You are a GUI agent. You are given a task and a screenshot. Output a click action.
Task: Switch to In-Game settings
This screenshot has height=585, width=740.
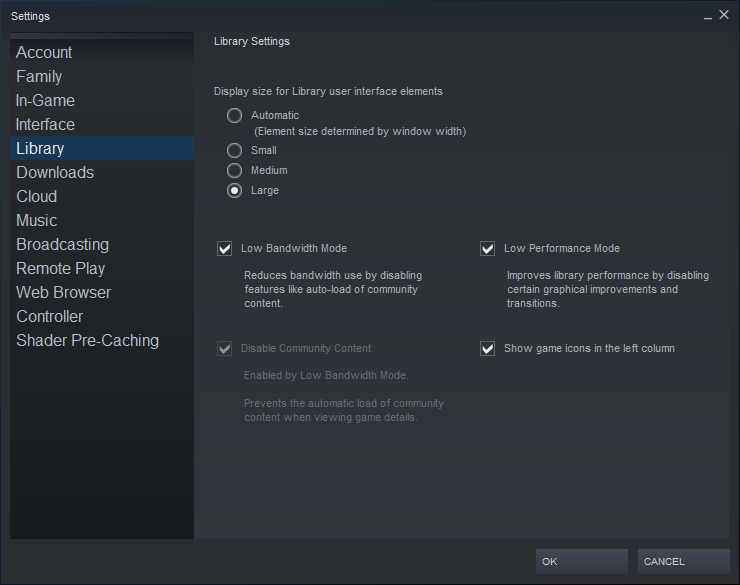pos(101,100)
